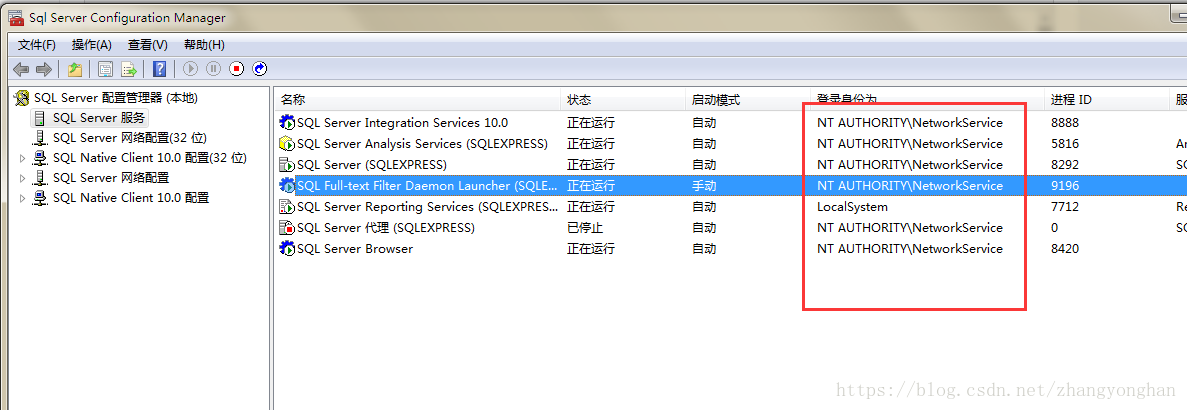Viewport: 1187px width, 410px height.
Task: Click the title bar application icon
Action: [16, 17]
